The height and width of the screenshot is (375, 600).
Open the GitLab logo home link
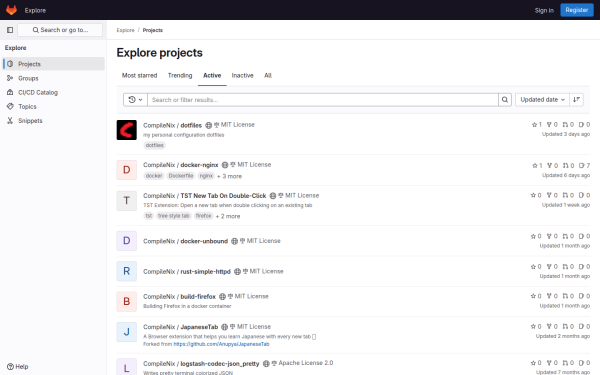coord(11,10)
